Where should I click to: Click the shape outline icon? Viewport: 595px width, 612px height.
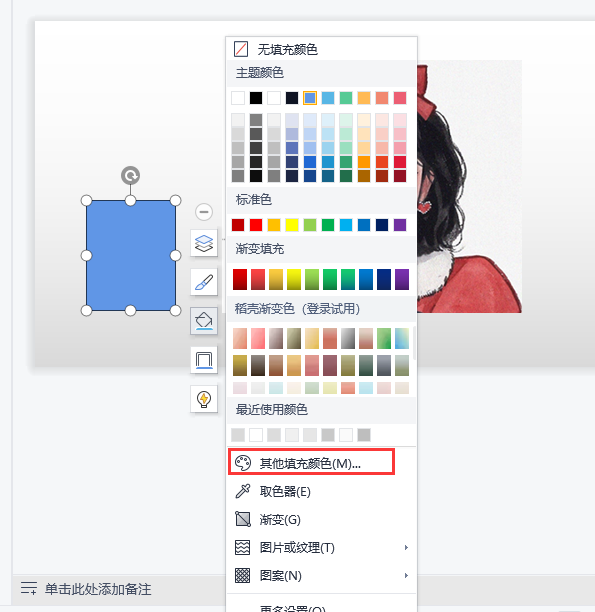coord(204,360)
